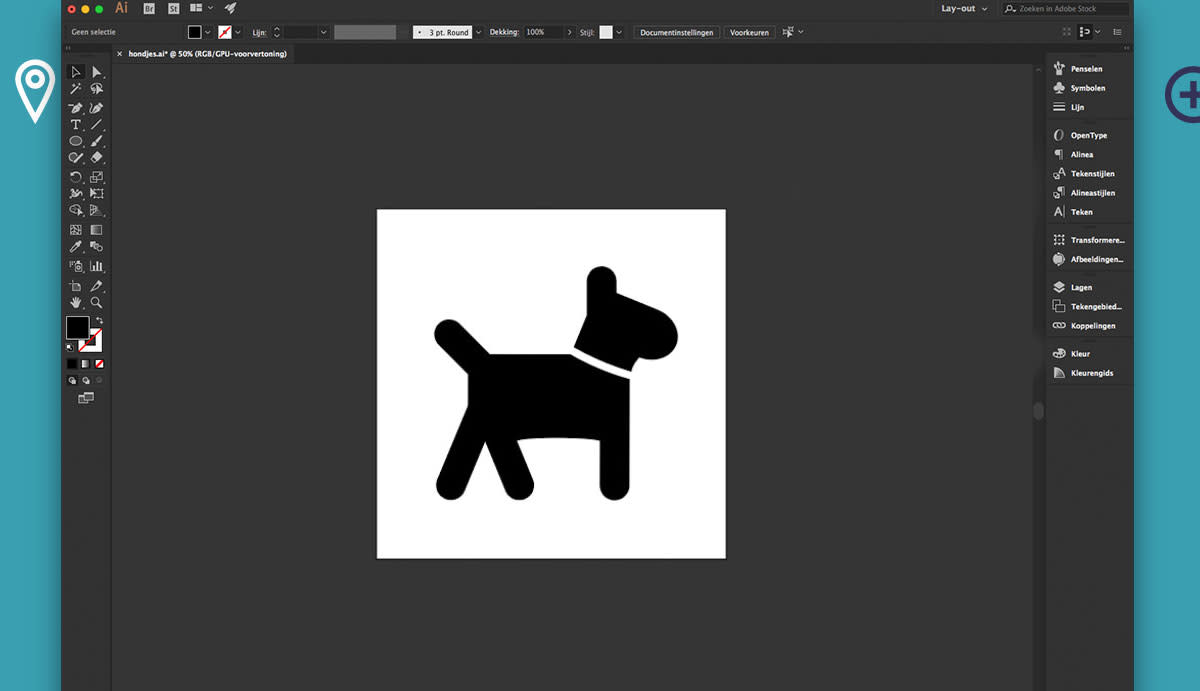
Task: Select the Artboard tool
Action: coord(76,286)
